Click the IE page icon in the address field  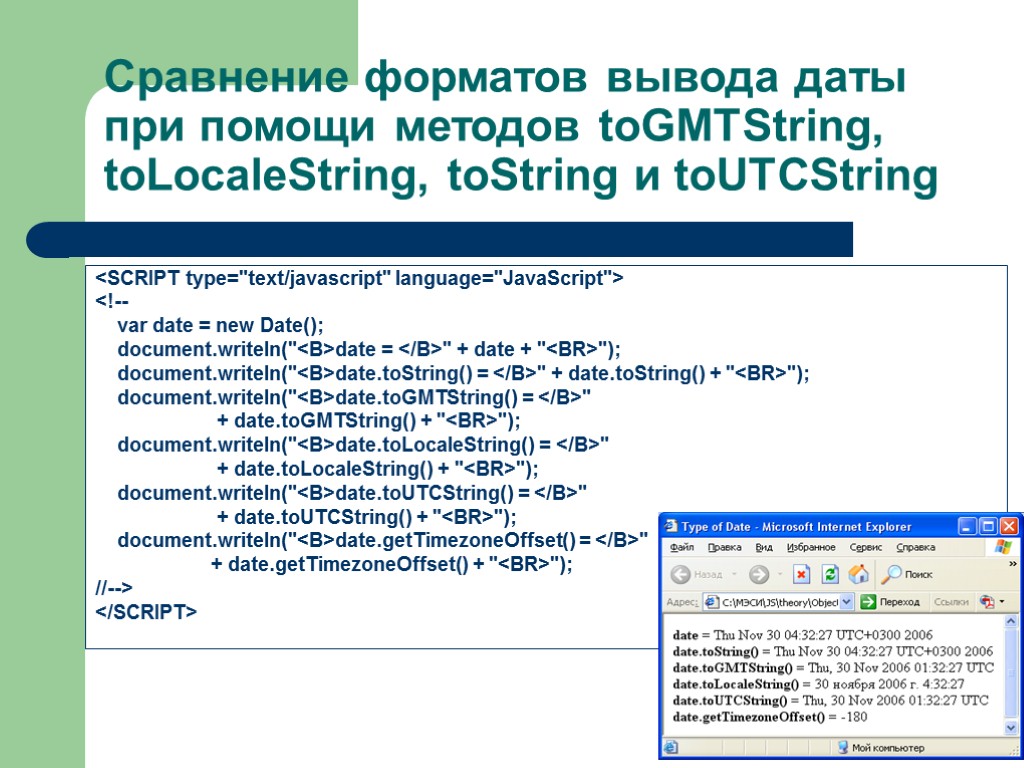pos(712,602)
